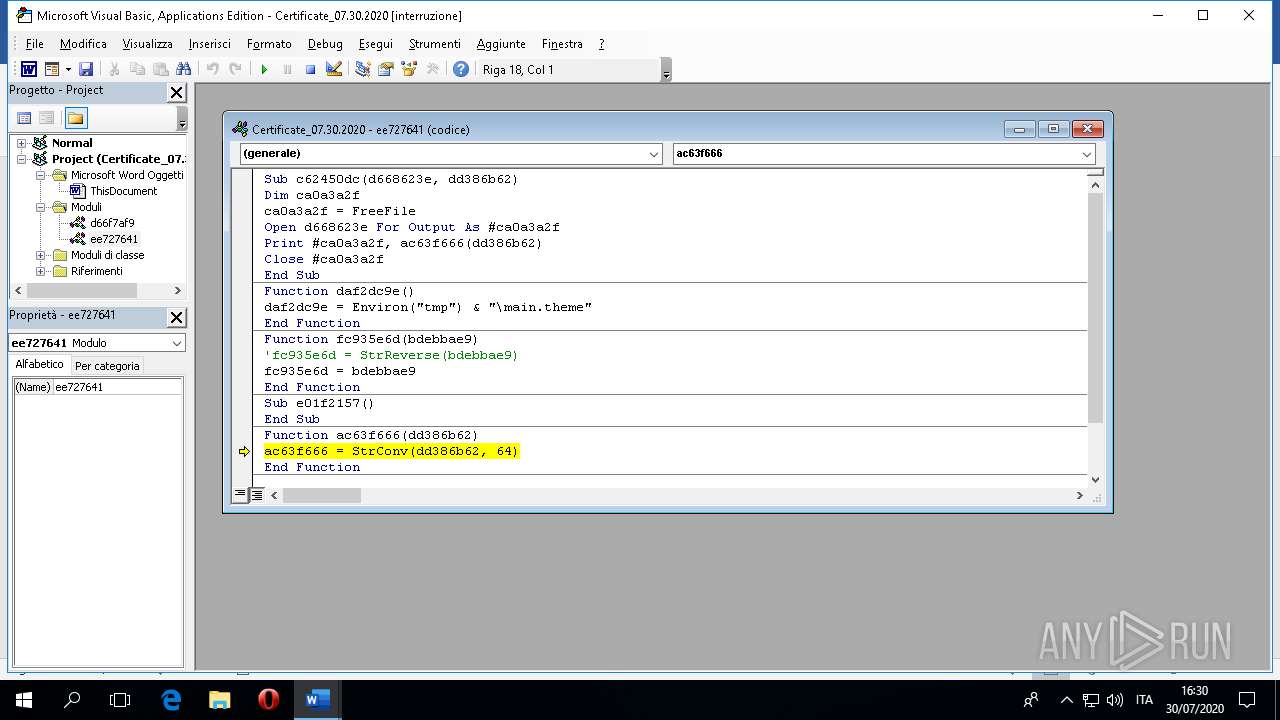Expand the Normal project node
This screenshot has height=720, width=1280.
tap(21, 143)
